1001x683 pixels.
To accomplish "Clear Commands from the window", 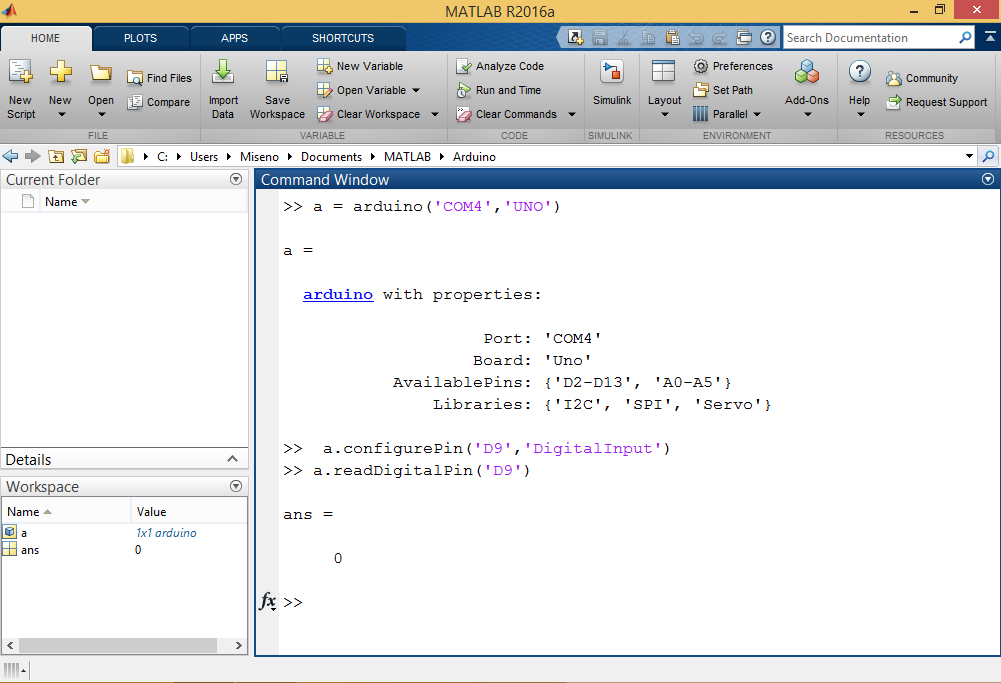I will pos(507,114).
